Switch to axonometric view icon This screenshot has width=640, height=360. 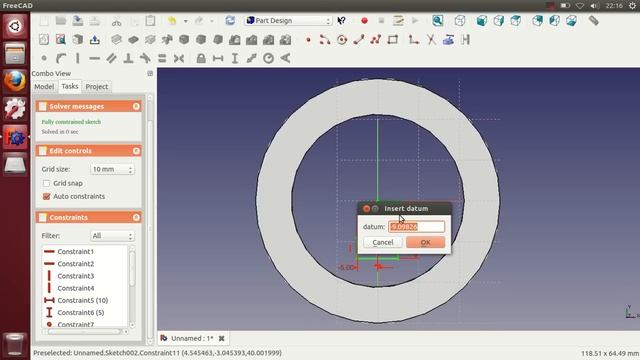[x=460, y=21]
